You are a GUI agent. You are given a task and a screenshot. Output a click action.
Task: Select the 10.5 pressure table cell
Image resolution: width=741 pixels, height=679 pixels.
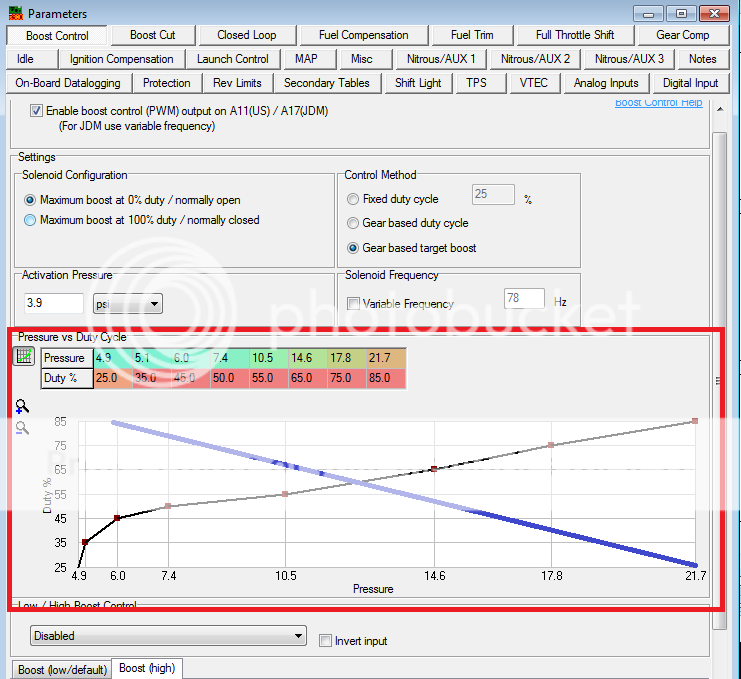point(263,358)
